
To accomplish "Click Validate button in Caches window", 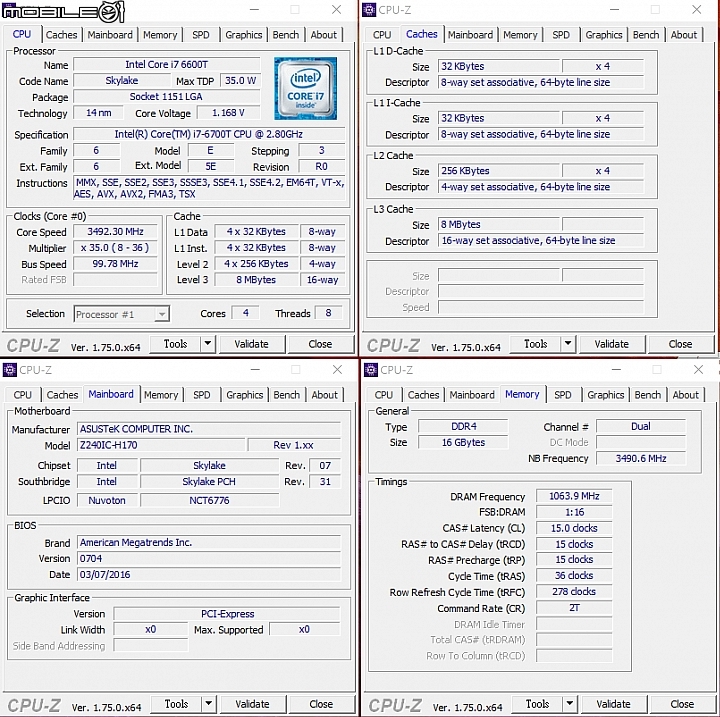I will click(x=612, y=344).
